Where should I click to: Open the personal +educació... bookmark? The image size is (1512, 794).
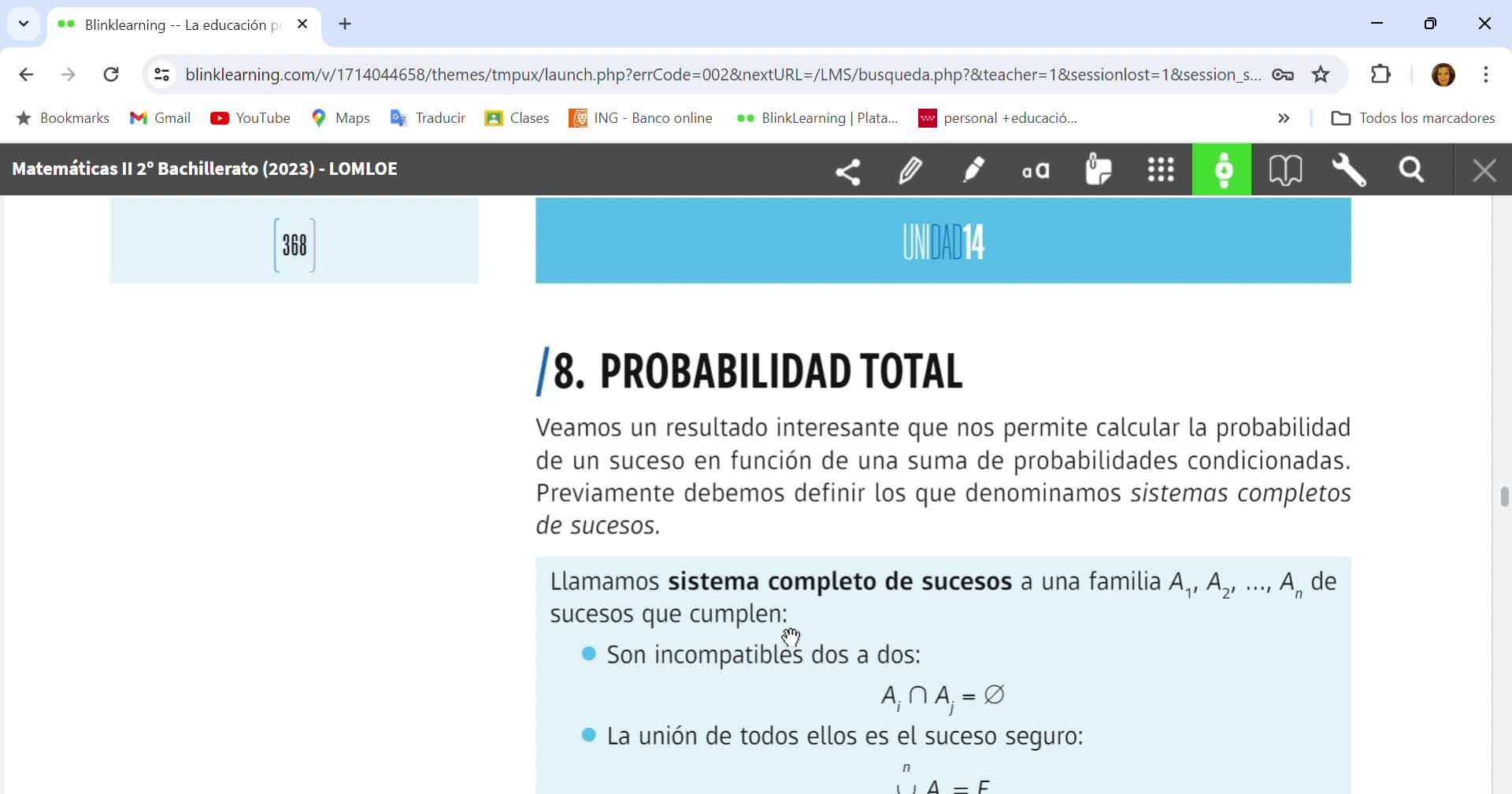pos(998,118)
